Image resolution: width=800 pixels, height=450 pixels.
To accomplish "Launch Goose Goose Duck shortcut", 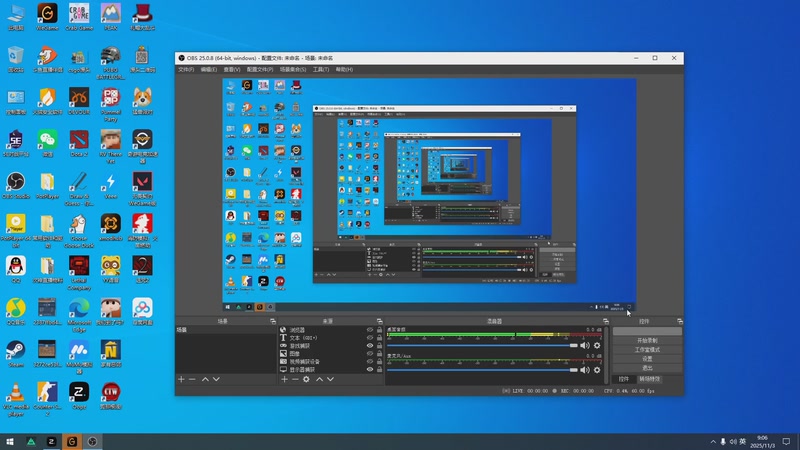I will click(x=79, y=231).
